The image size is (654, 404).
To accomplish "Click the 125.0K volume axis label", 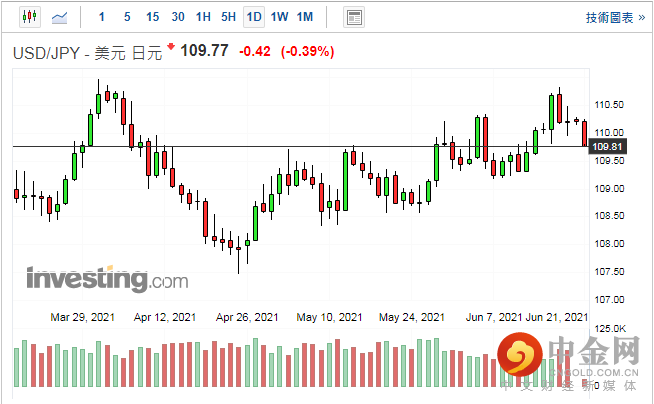I will pyautogui.click(x=610, y=329).
